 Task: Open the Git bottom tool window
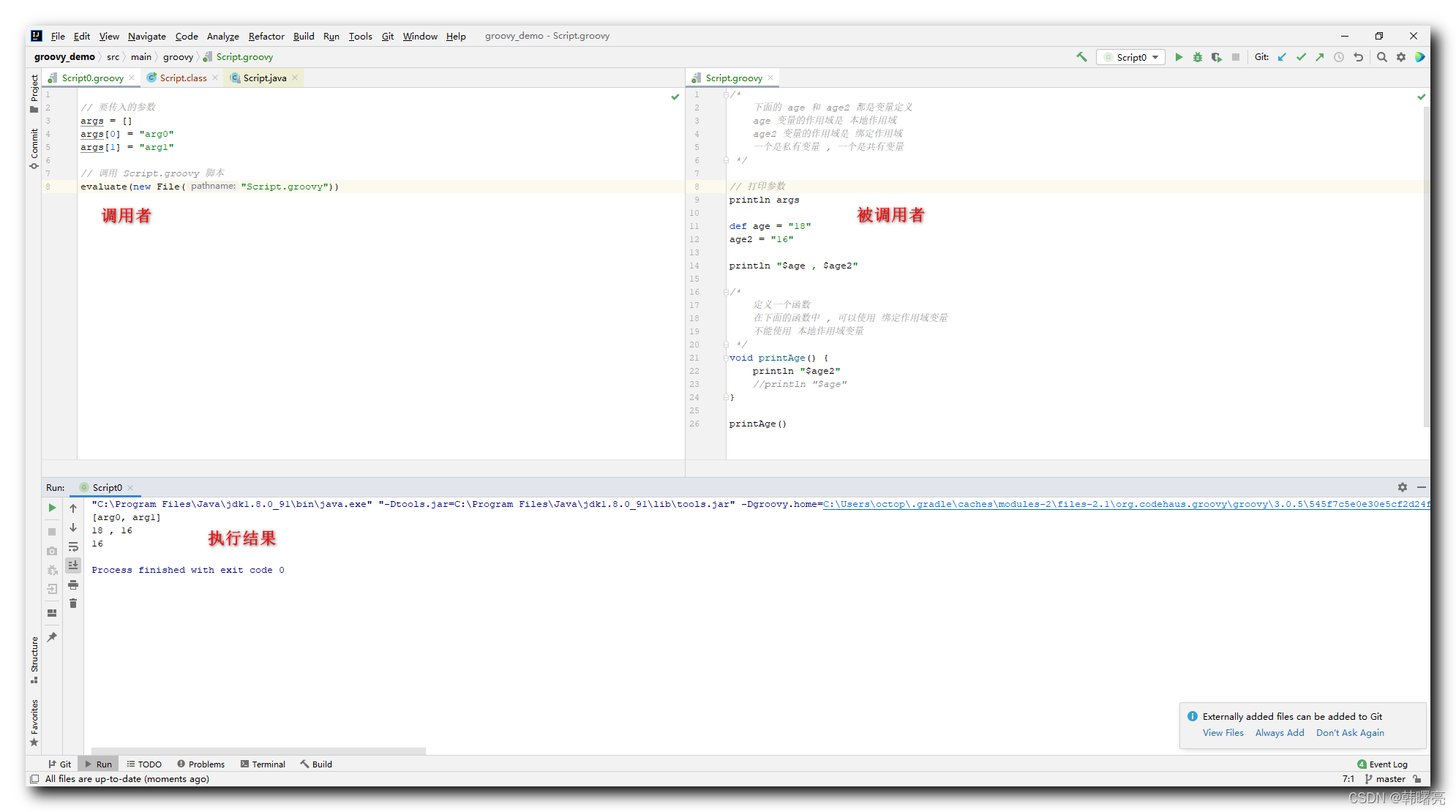(x=59, y=764)
